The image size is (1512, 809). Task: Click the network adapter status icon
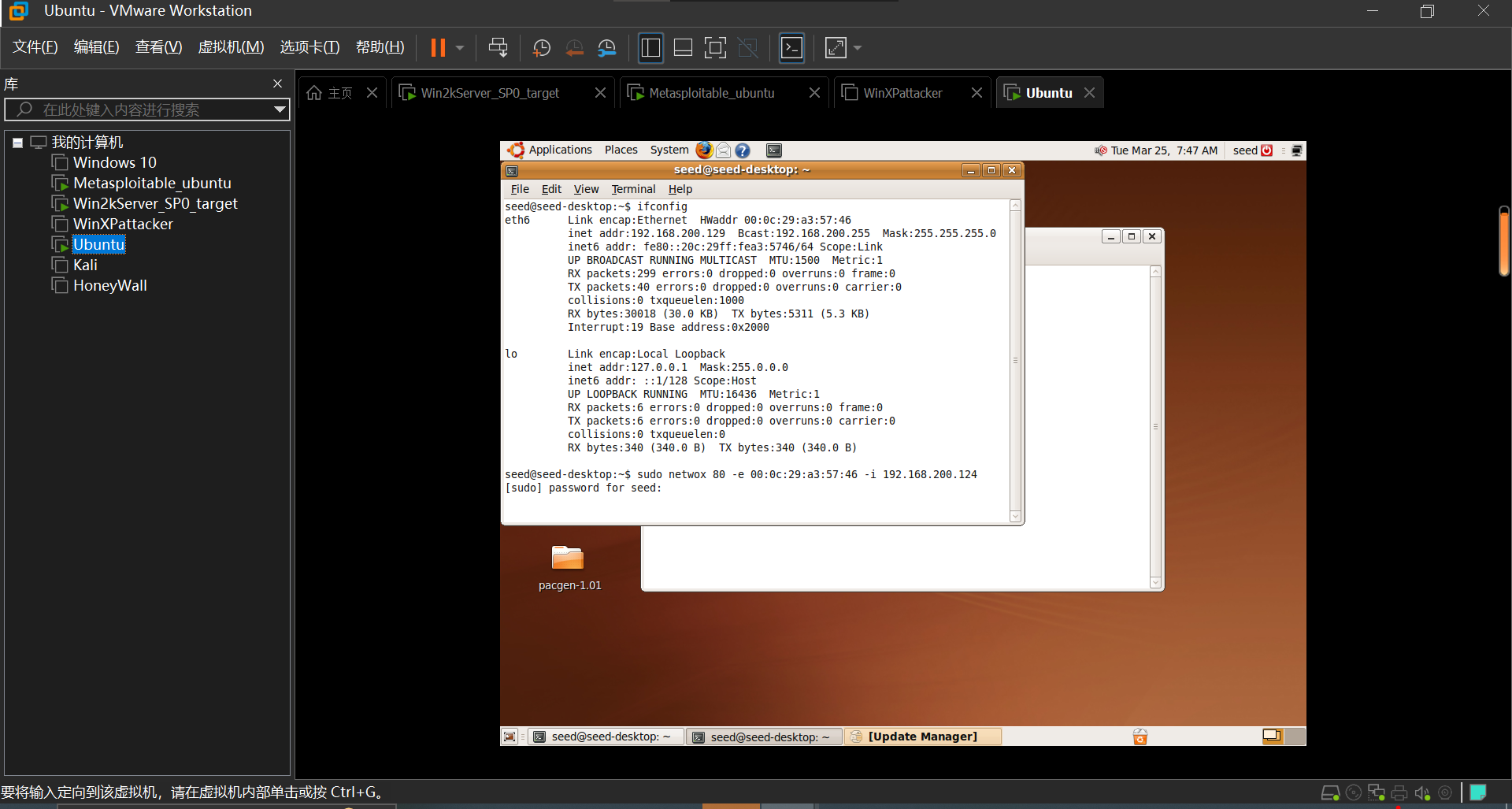tap(1377, 792)
